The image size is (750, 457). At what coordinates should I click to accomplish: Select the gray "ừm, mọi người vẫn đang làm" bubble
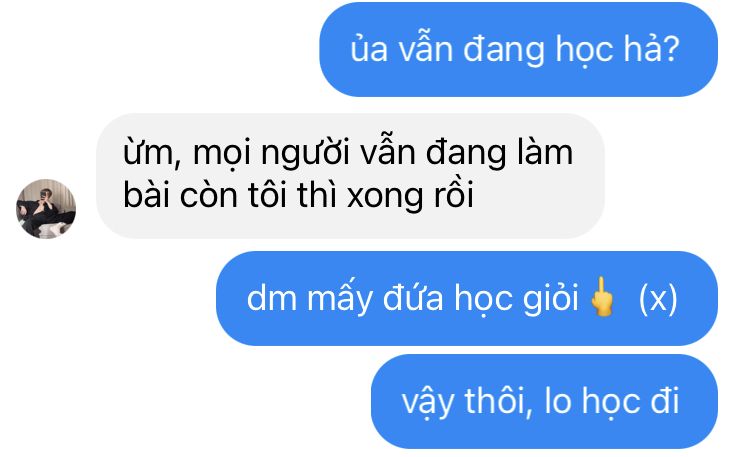[x=350, y=176]
